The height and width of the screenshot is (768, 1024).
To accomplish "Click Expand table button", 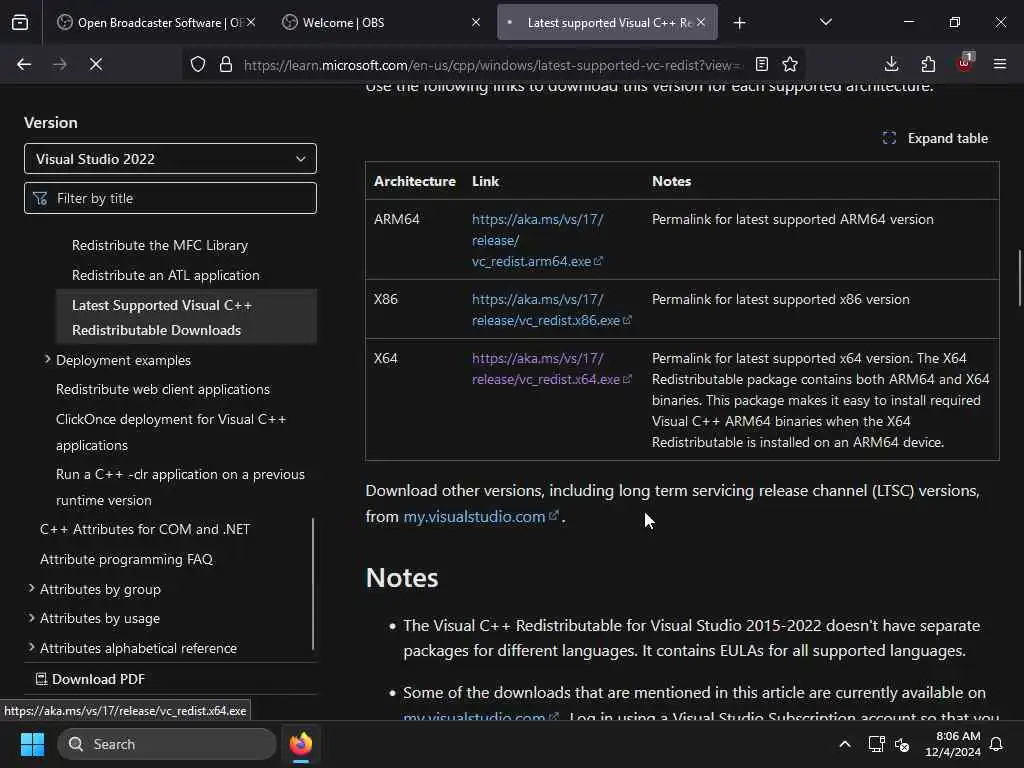I will tap(935, 138).
